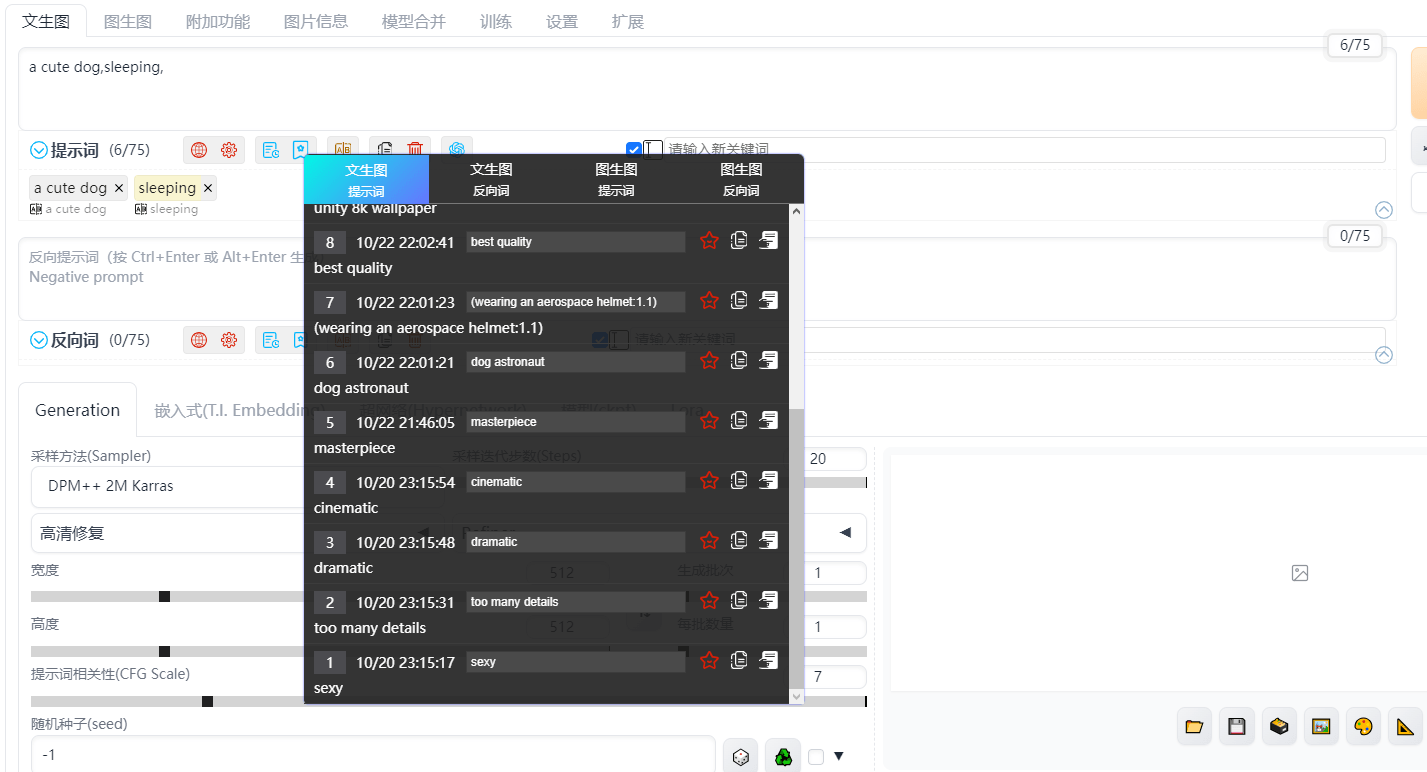Viewport: 1427px width, 772px height.
Task: Click the dice random seed button
Action: (740, 757)
